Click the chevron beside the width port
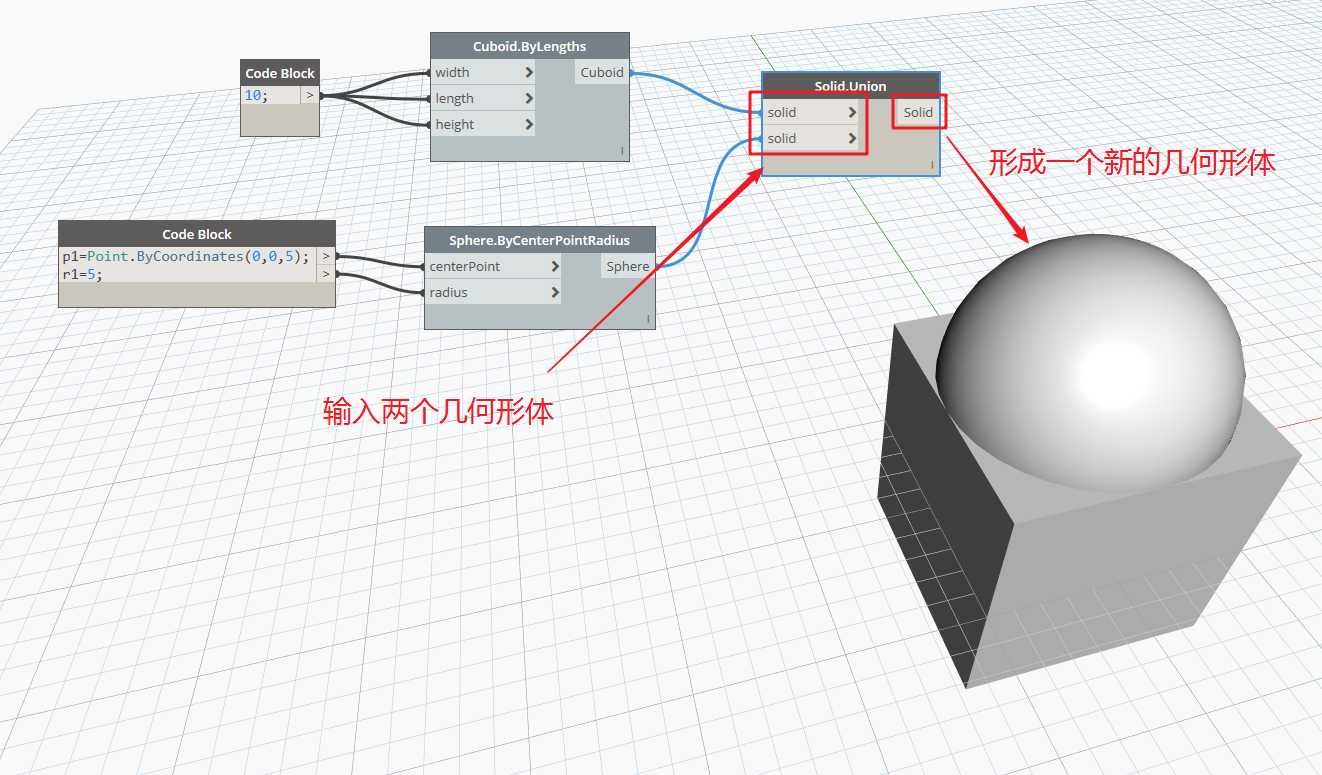This screenshot has height=775, width=1322. tap(529, 73)
